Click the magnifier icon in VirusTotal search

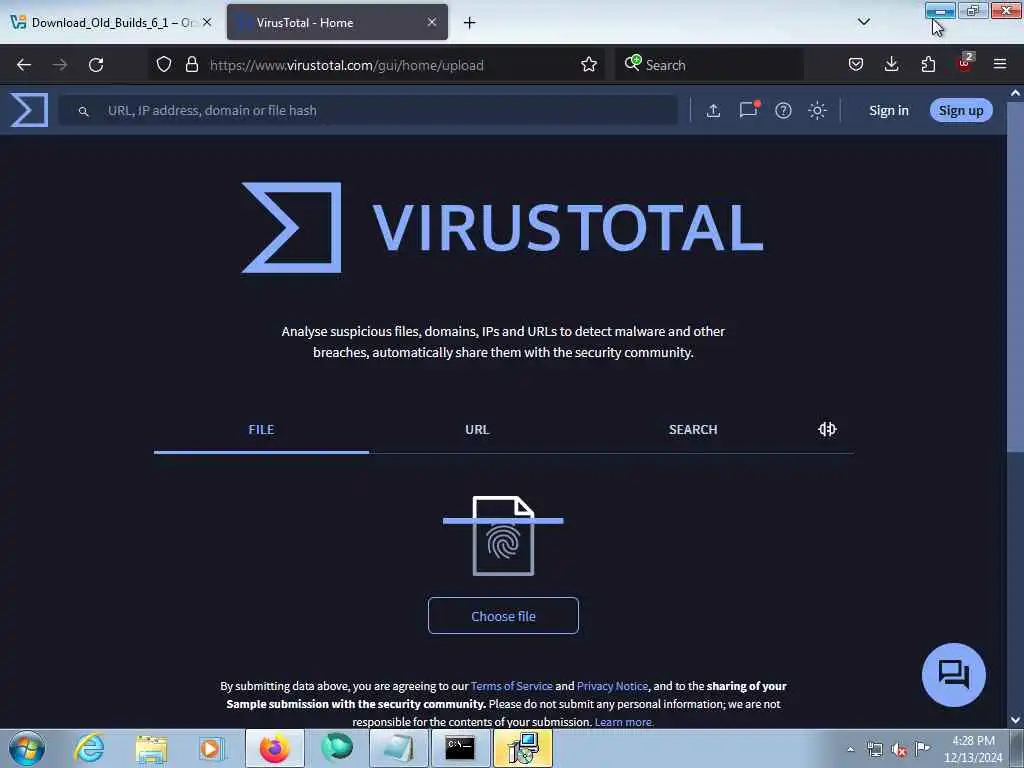pos(84,112)
